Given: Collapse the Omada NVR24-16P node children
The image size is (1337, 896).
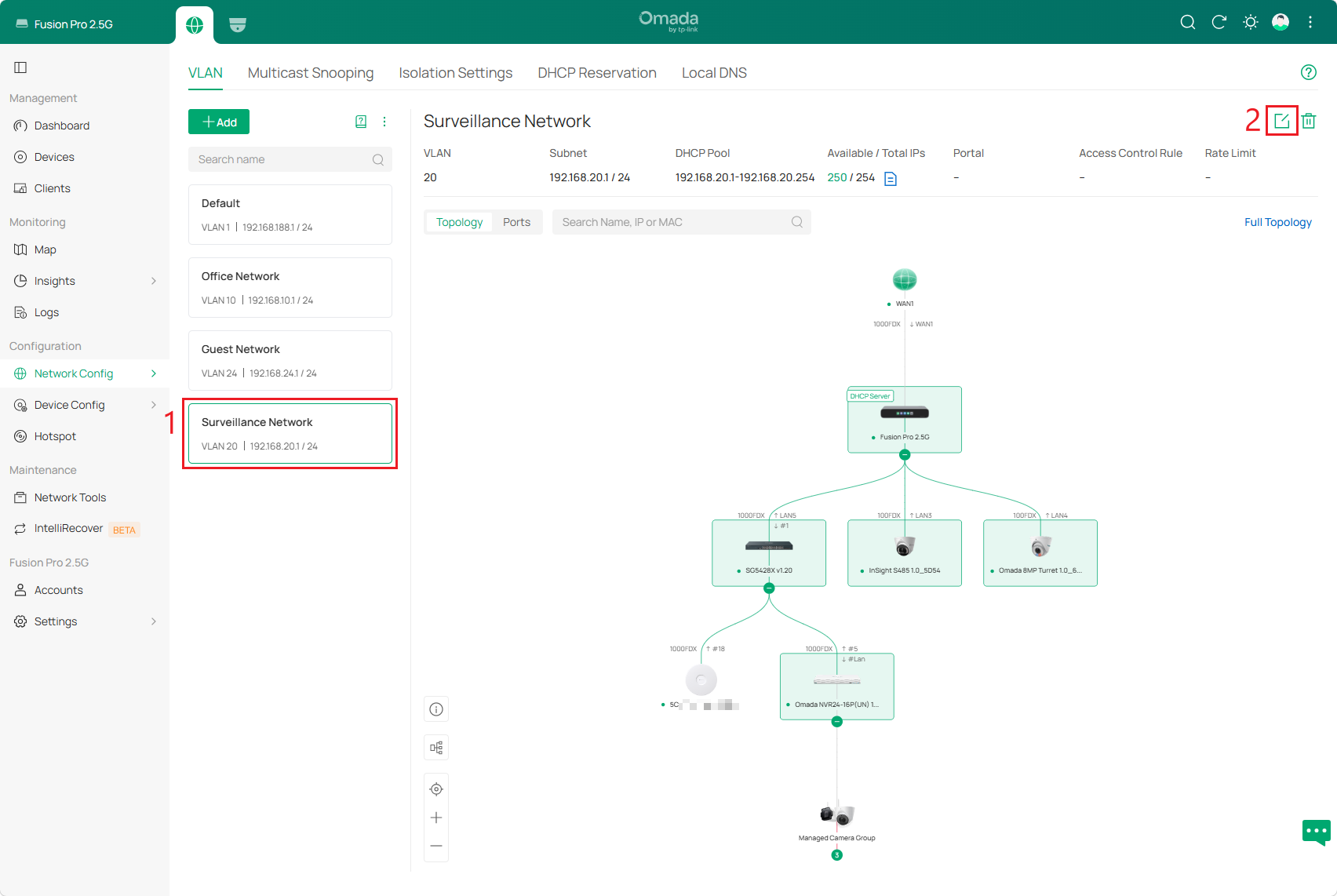Looking at the screenshot, I should tap(837, 722).
